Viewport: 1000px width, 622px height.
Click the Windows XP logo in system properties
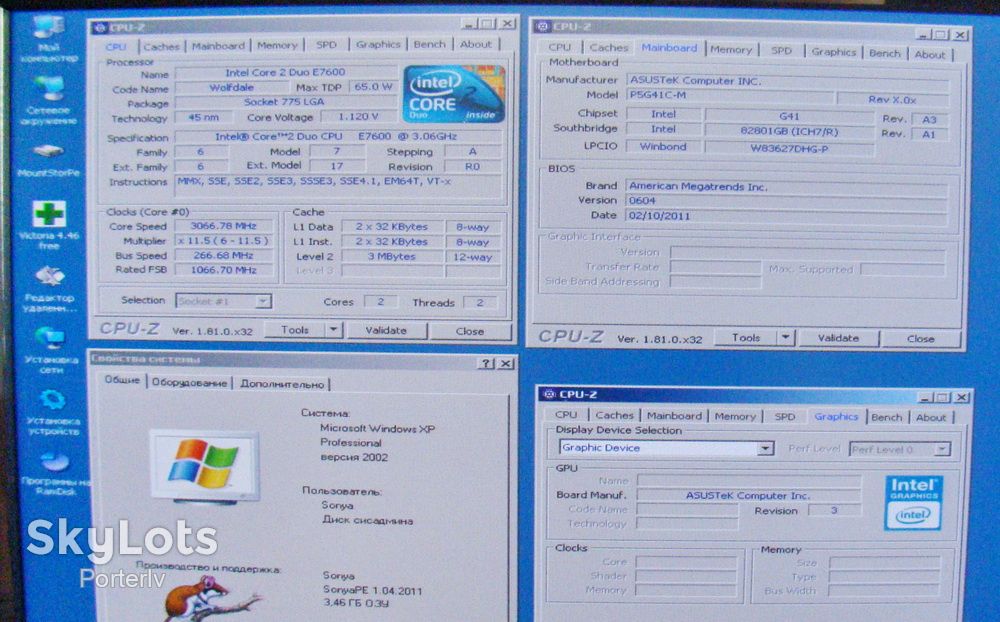(204, 466)
